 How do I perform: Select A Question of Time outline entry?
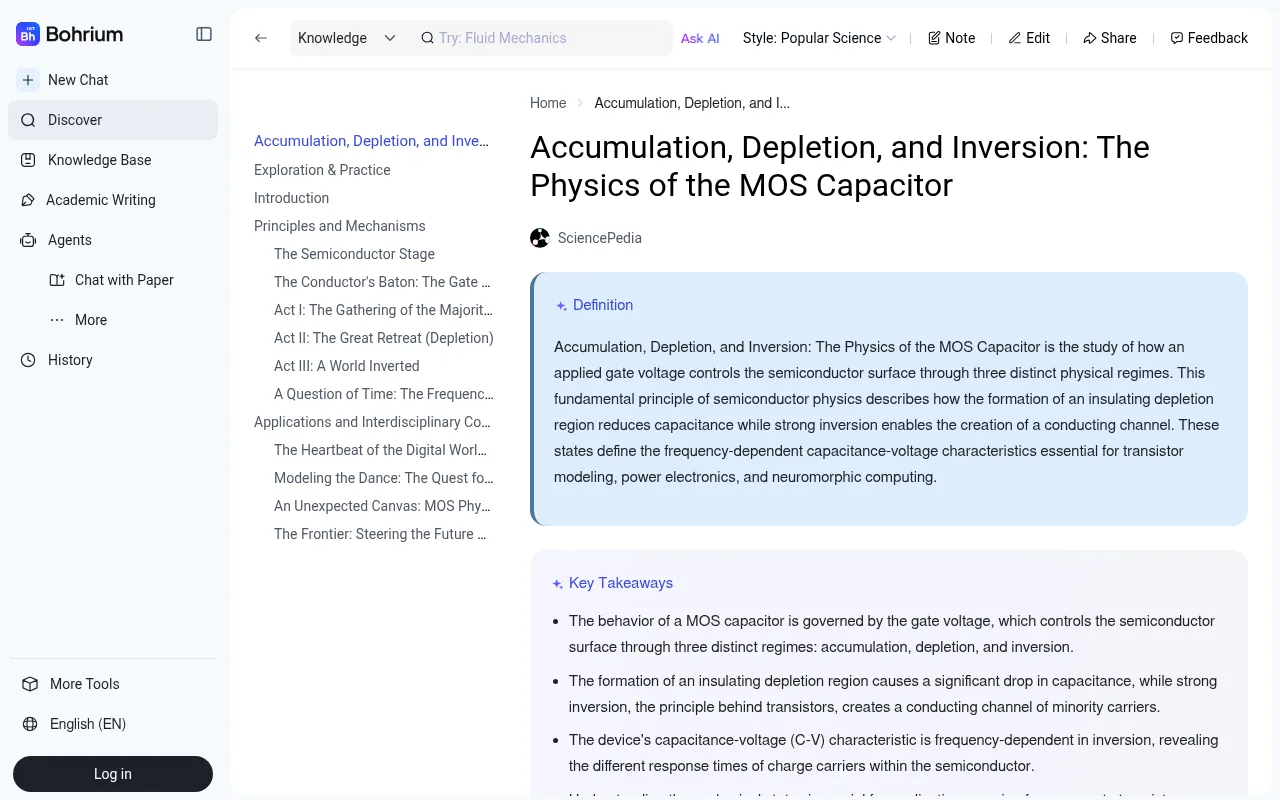coord(384,394)
